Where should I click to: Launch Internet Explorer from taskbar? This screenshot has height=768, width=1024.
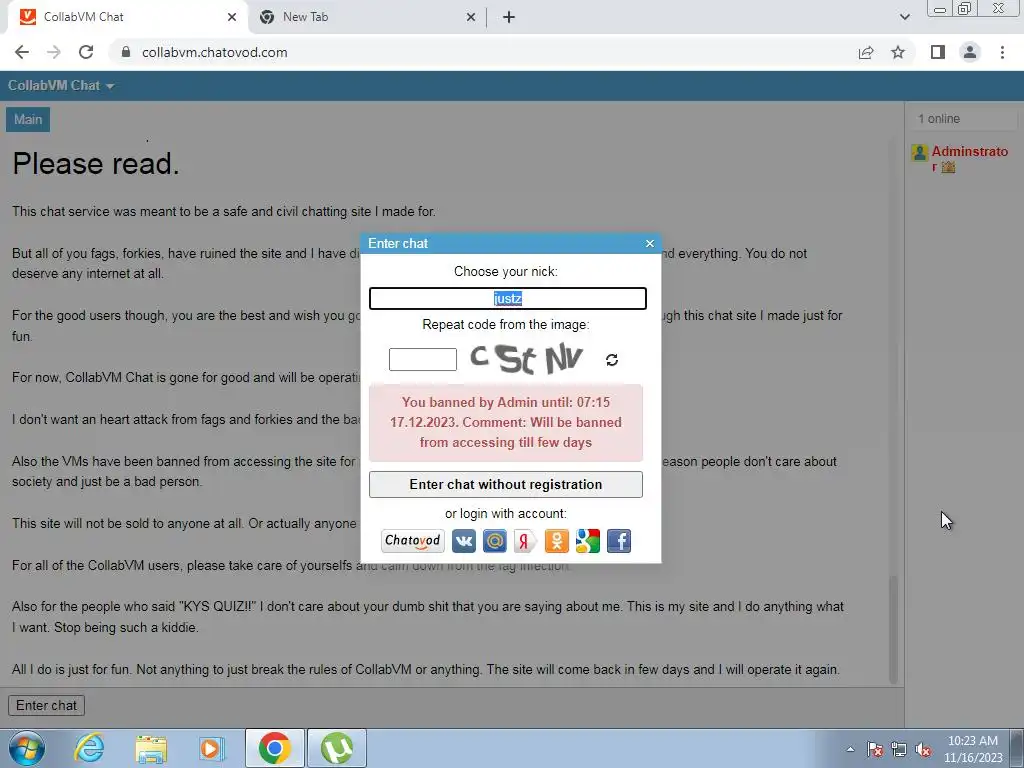[89, 748]
